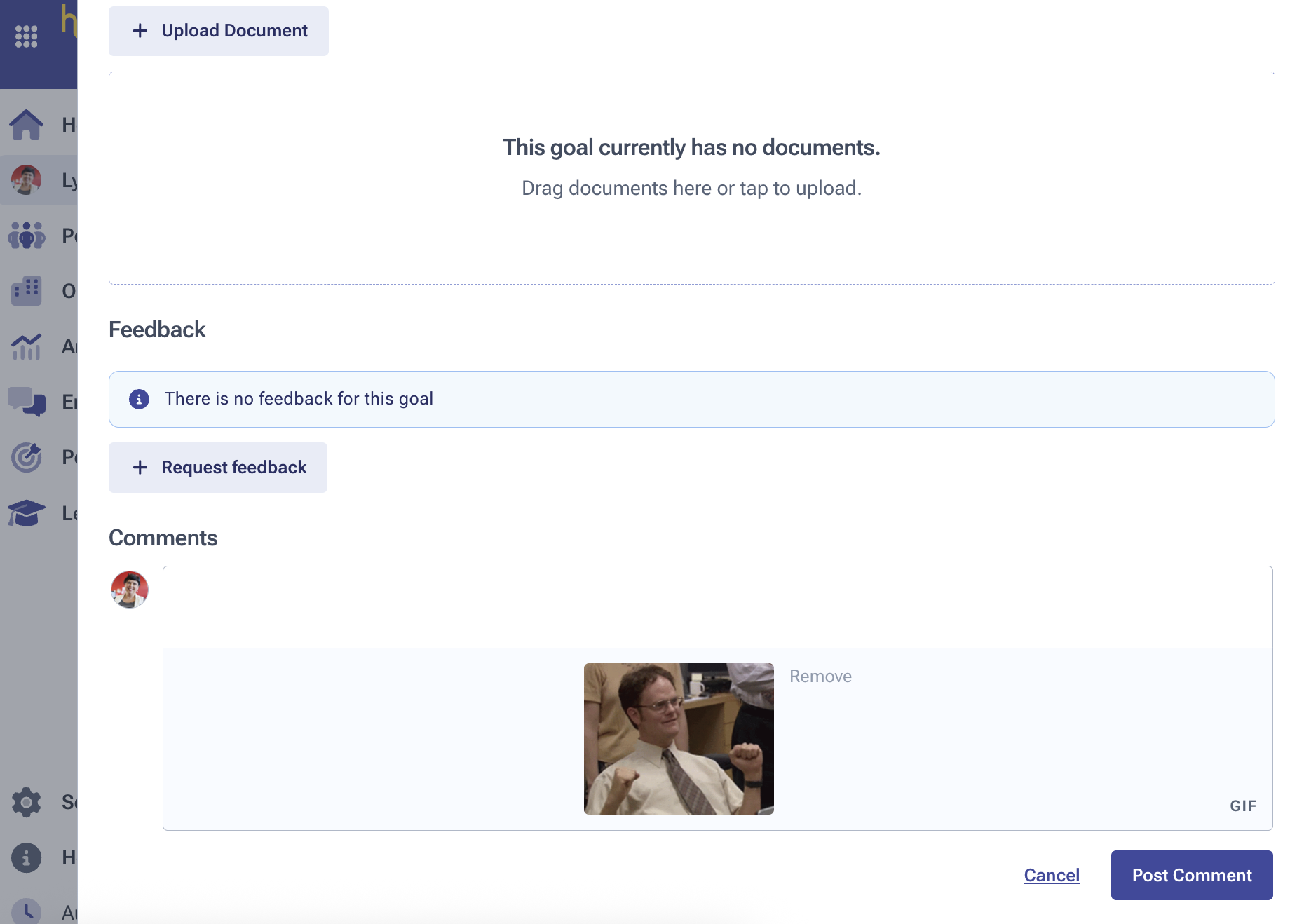Click the Request feedback button

pos(218,468)
